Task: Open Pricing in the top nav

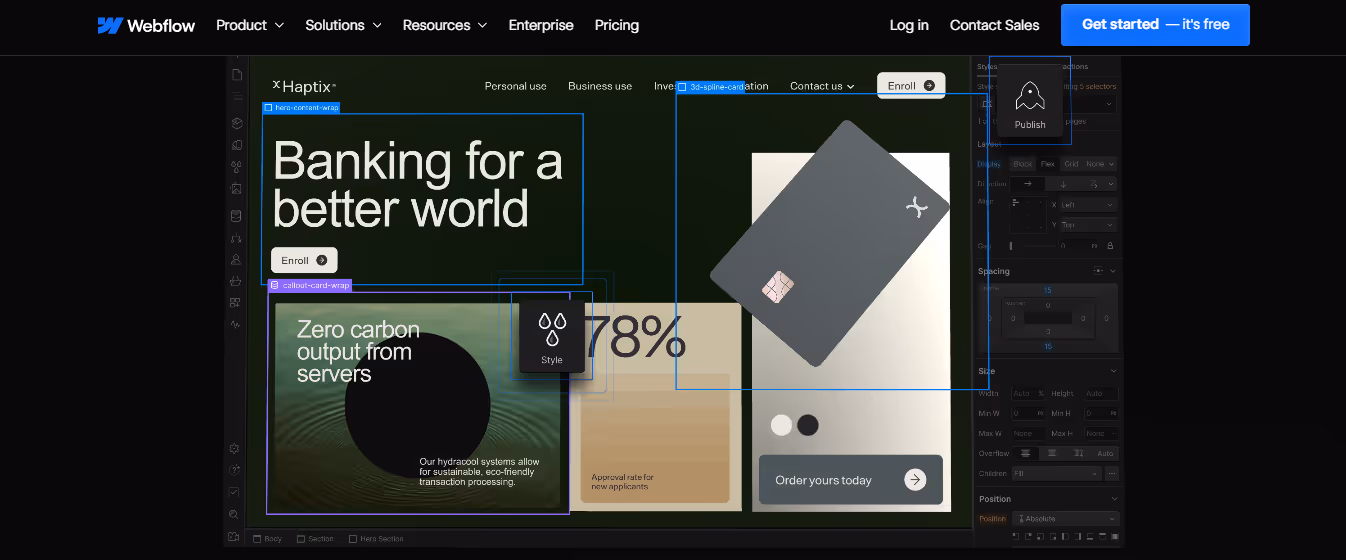Action: click(617, 25)
